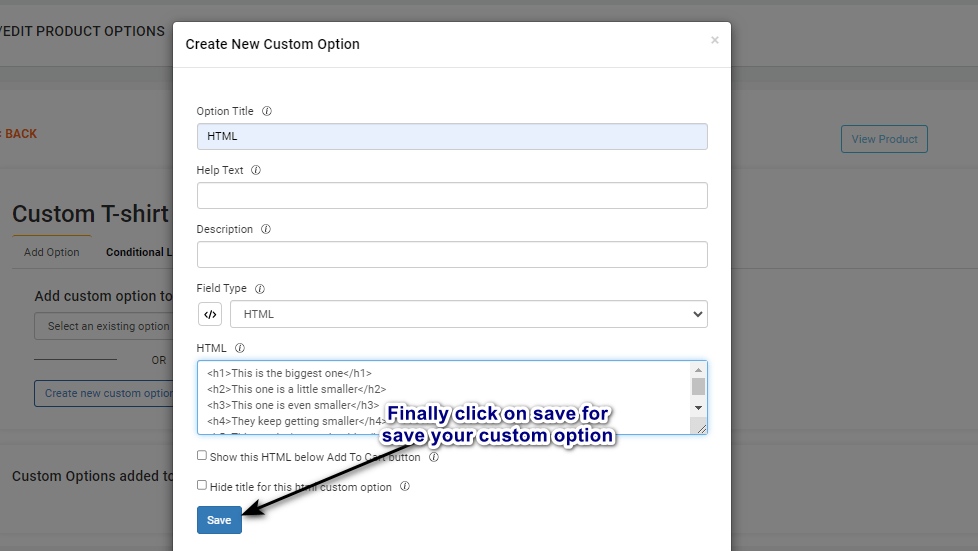Click the h1 biggest one code line

tap(289, 373)
